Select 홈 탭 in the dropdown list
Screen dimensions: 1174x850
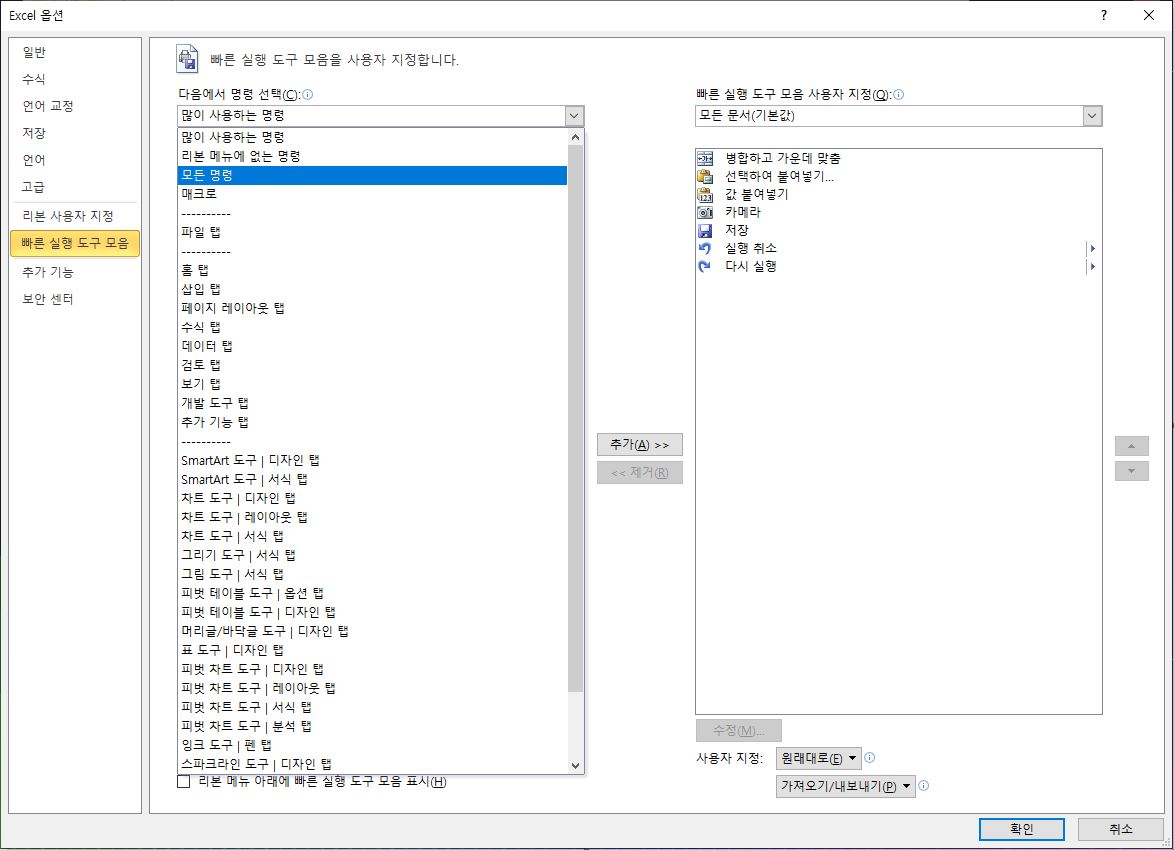pyautogui.click(x=372, y=270)
